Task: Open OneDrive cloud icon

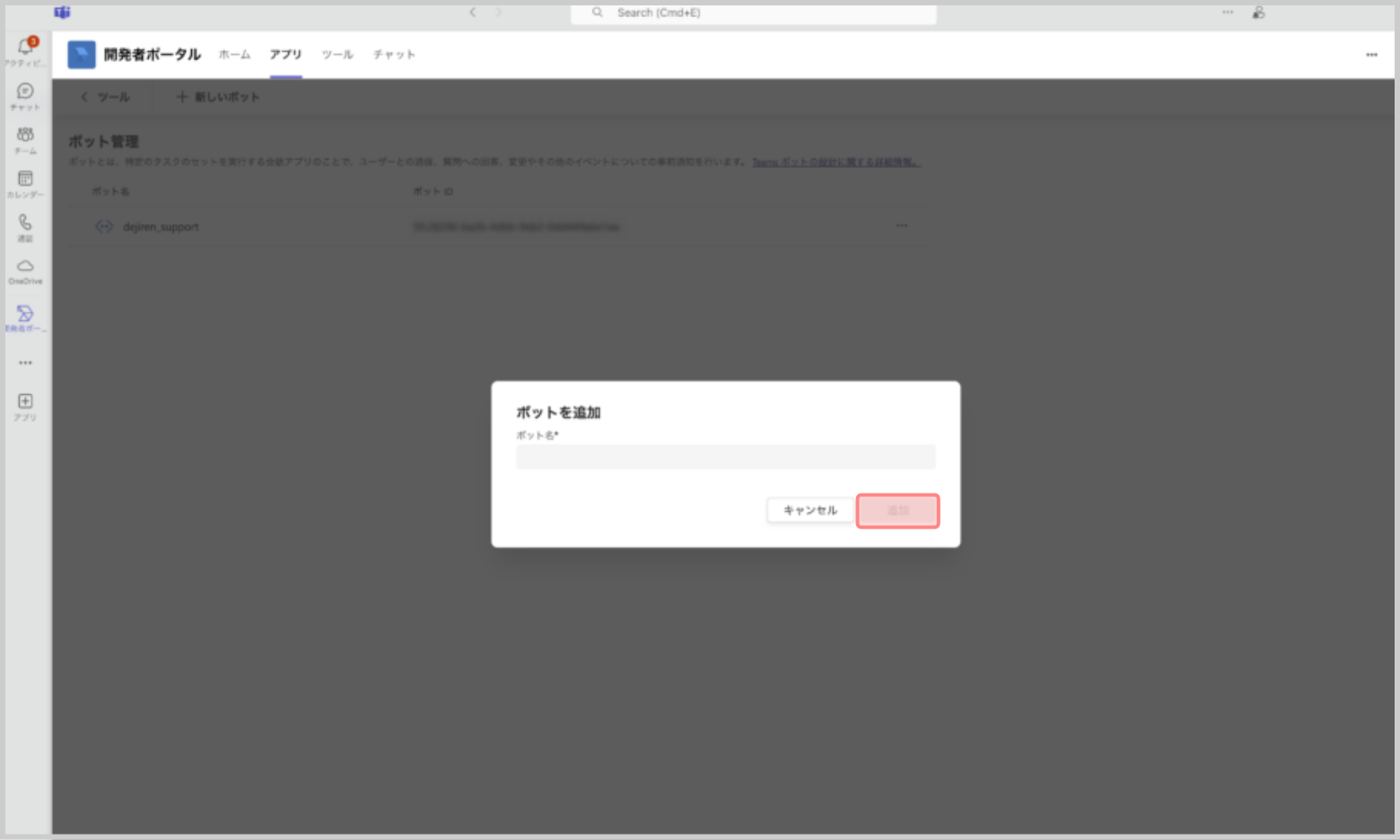Action: tap(25, 267)
